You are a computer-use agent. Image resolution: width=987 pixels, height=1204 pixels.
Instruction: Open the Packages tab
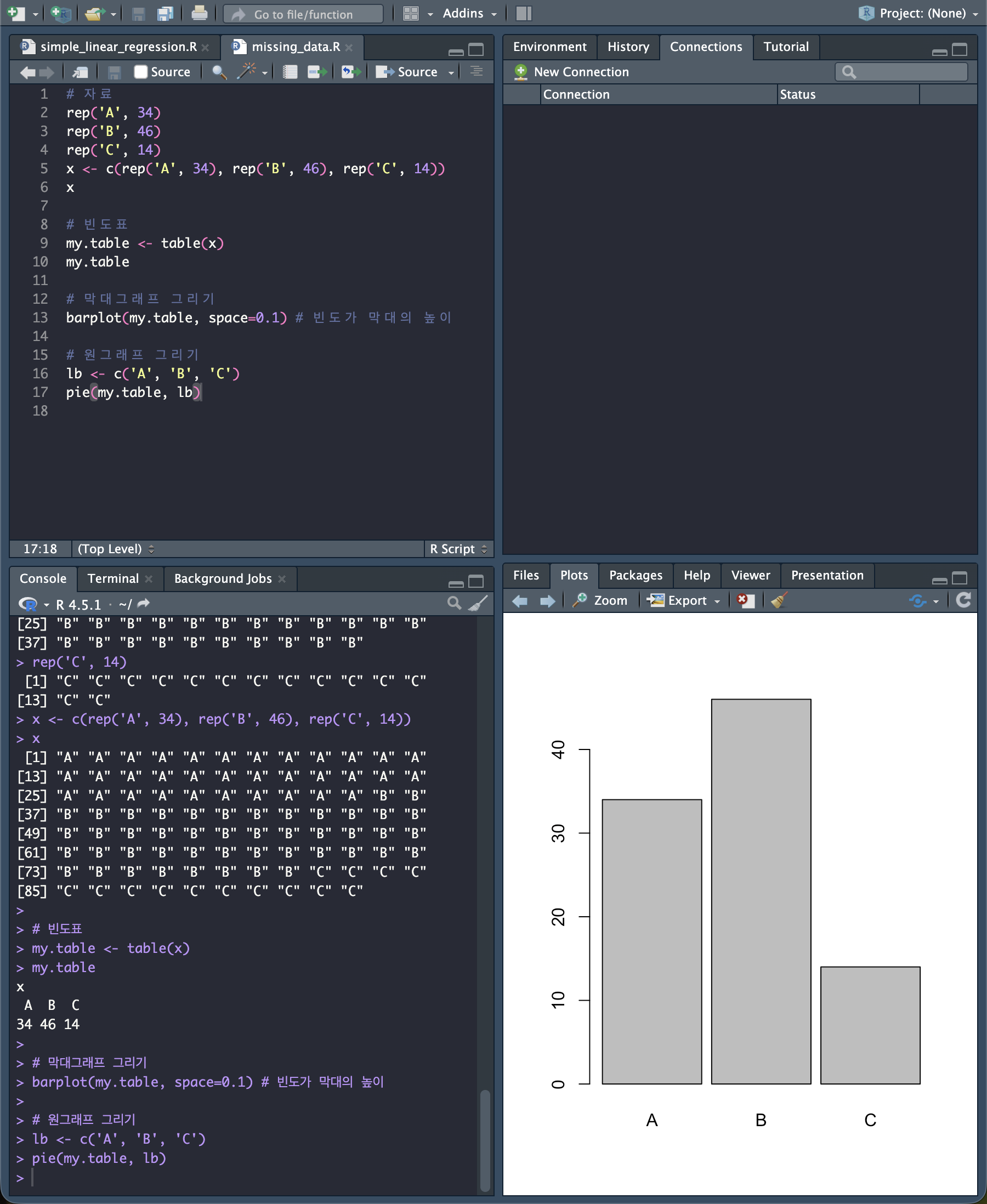635,575
